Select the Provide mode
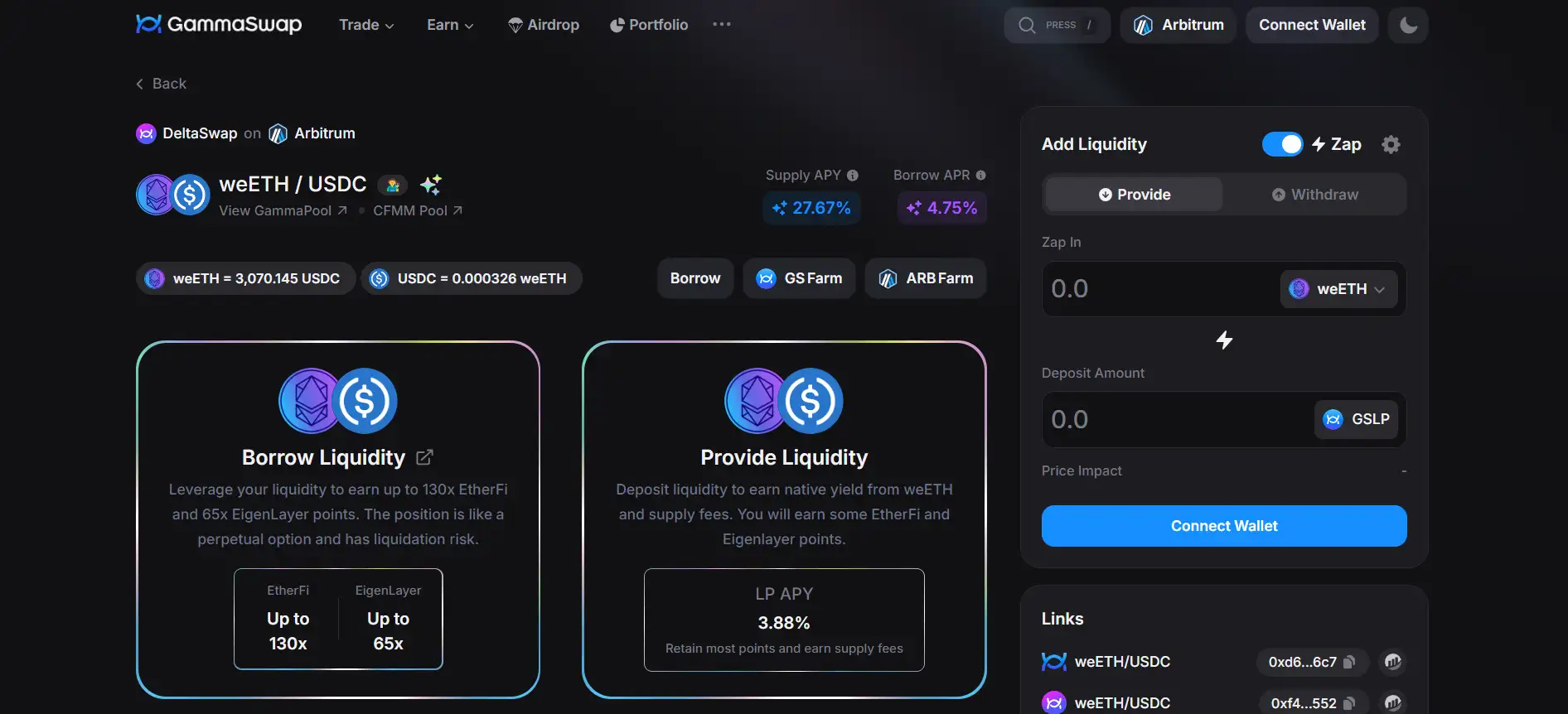The image size is (1568, 714). [1134, 195]
